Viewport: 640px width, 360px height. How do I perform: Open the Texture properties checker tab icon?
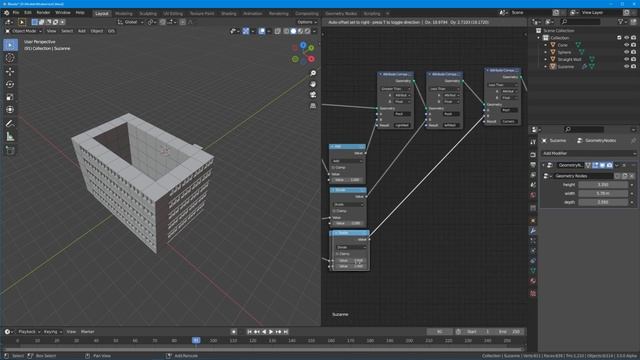point(533,293)
